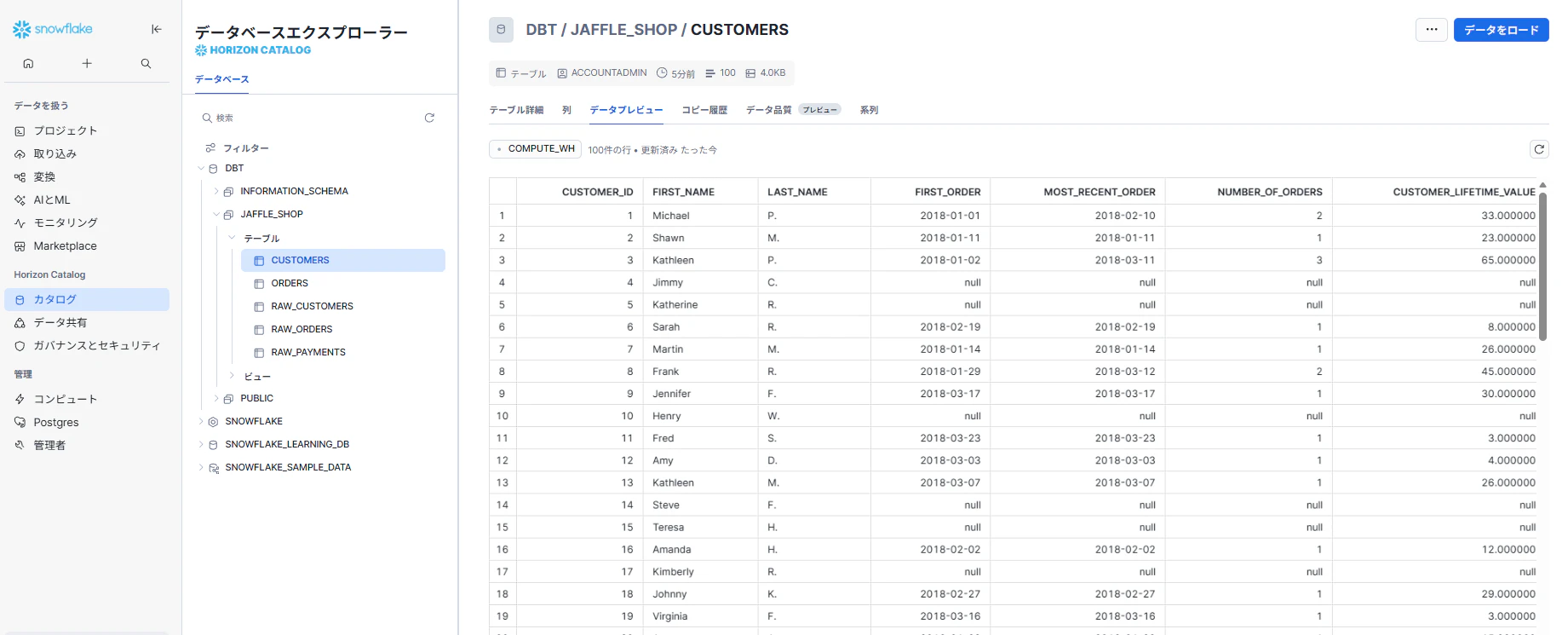
Task: Open the テーブル詳細 tab
Action: [516, 110]
